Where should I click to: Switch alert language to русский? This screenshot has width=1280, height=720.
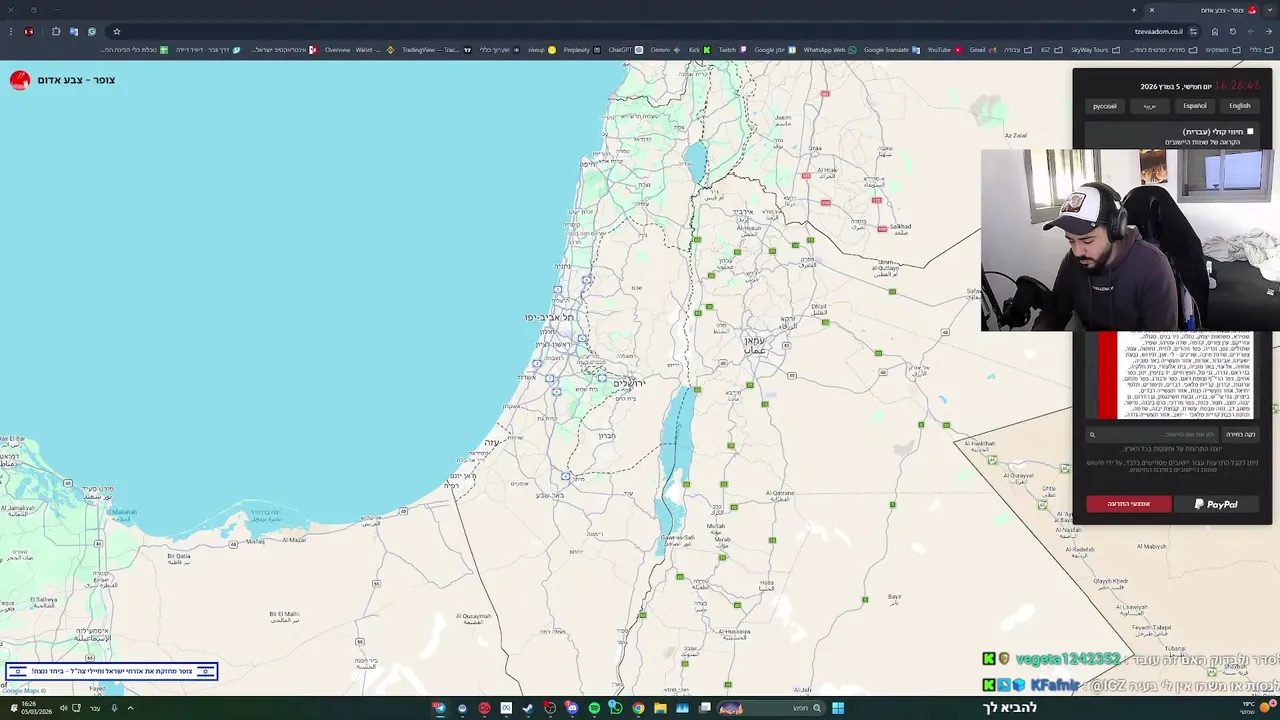[x=1105, y=106]
